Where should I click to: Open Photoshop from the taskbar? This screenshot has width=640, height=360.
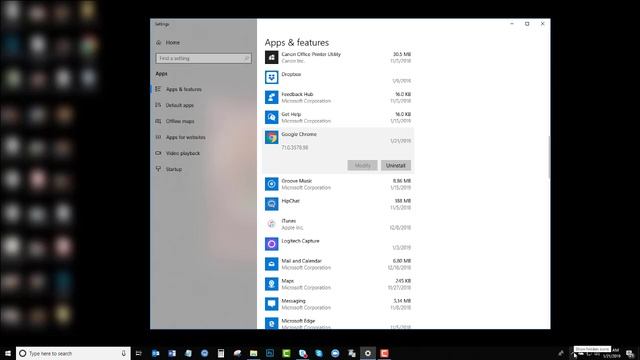270,353
